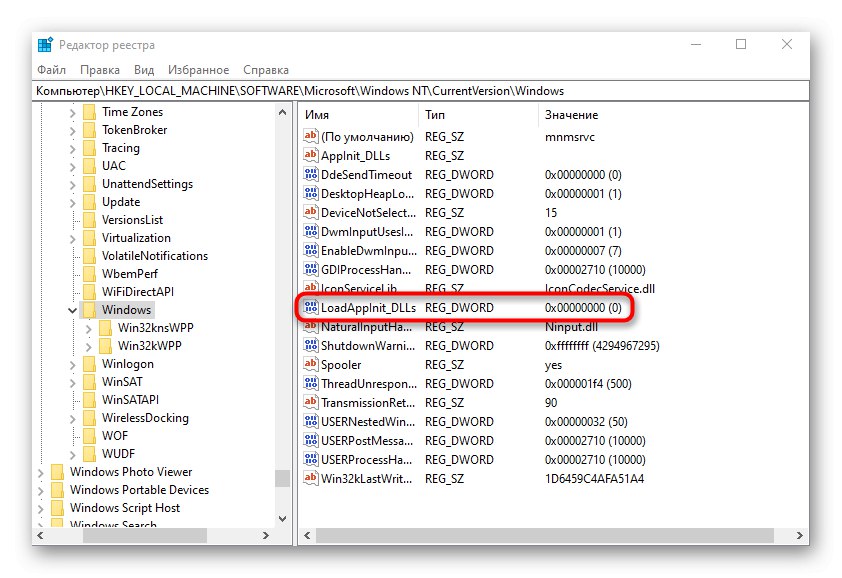The width and height of the screenshot is (842, 578).
Task: Select the EnableDwmInpu... value name
Action: 369,251
